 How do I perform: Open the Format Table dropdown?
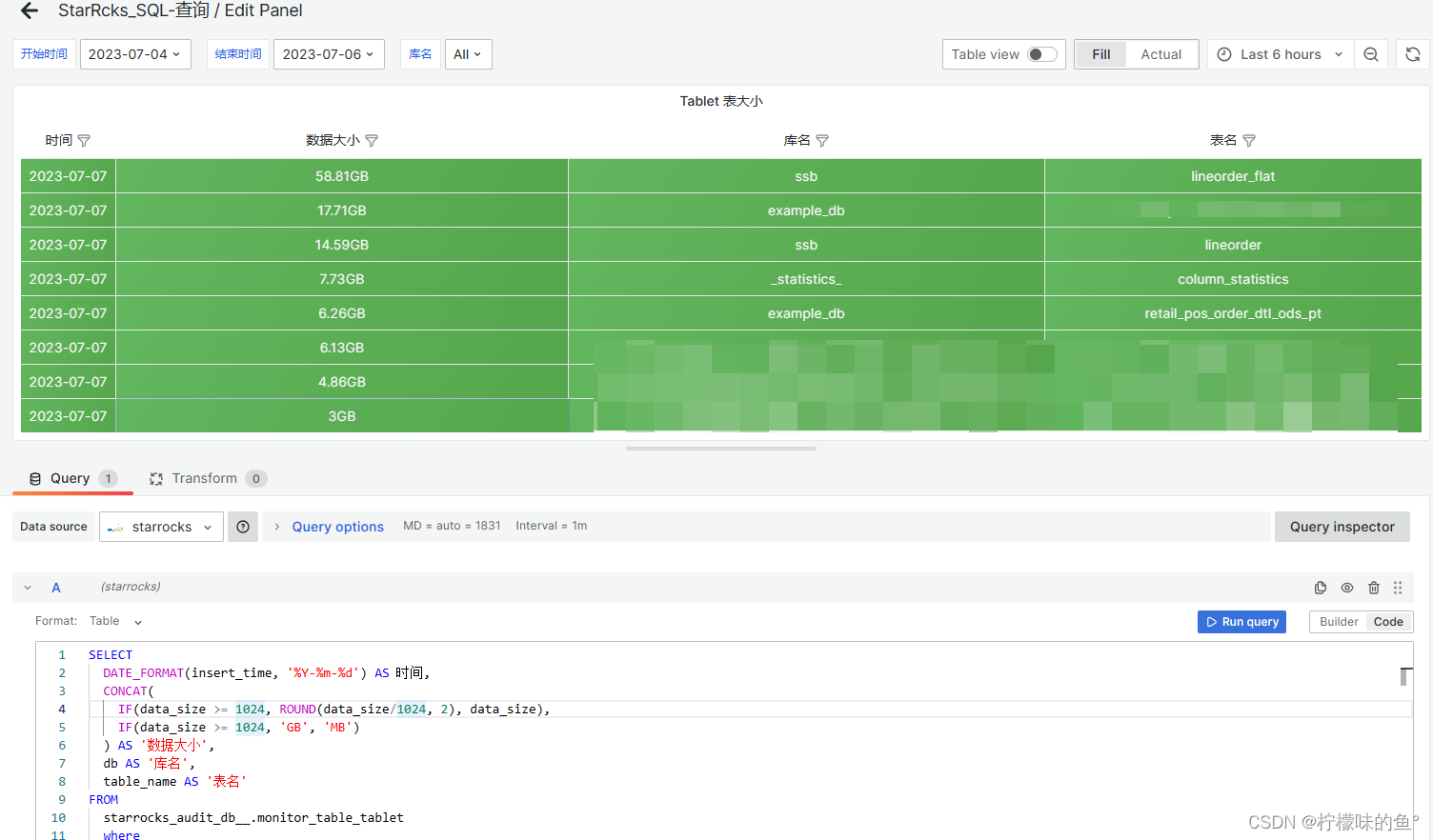[x=114, y=621]
